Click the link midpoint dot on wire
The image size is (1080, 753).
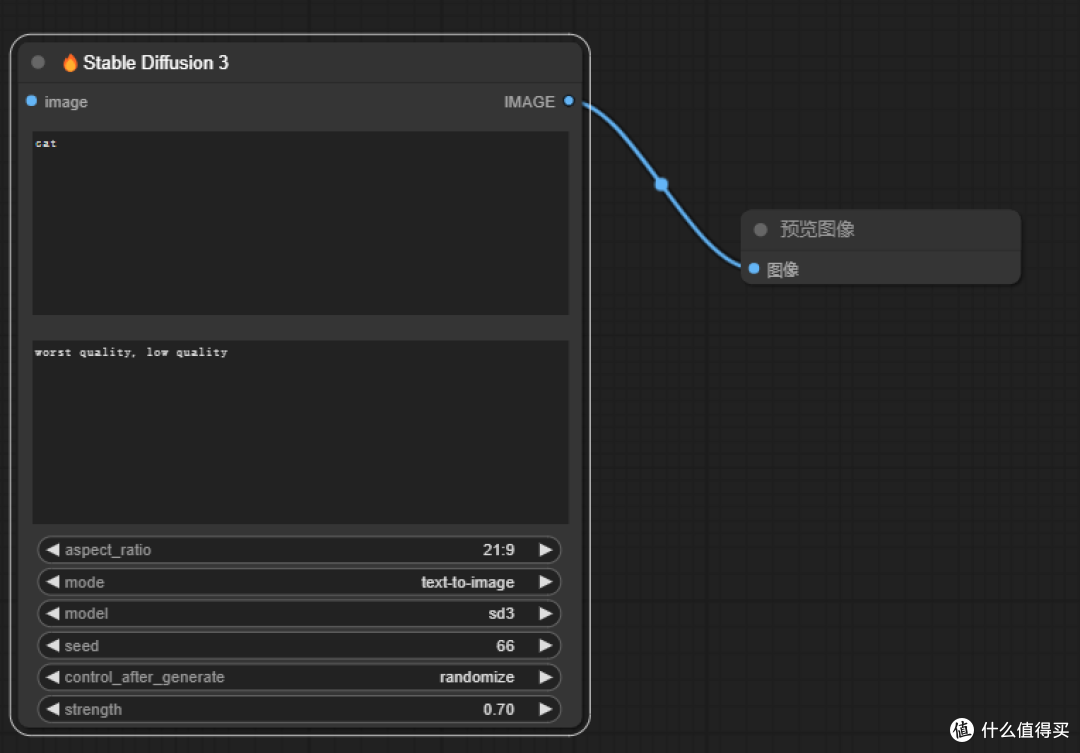click(x=661, y=184)
